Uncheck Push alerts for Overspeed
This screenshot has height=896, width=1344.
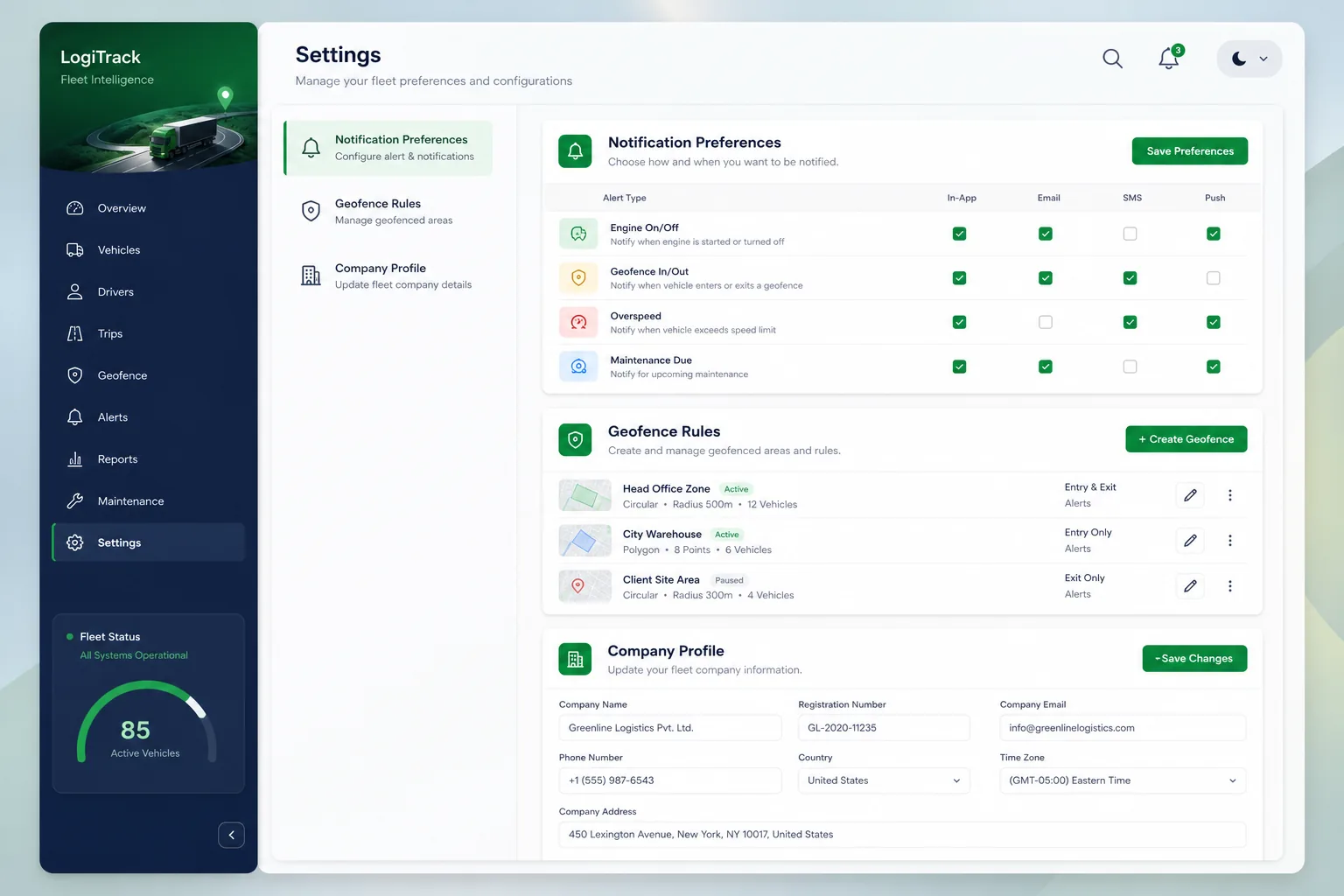tap(1214, 322)
